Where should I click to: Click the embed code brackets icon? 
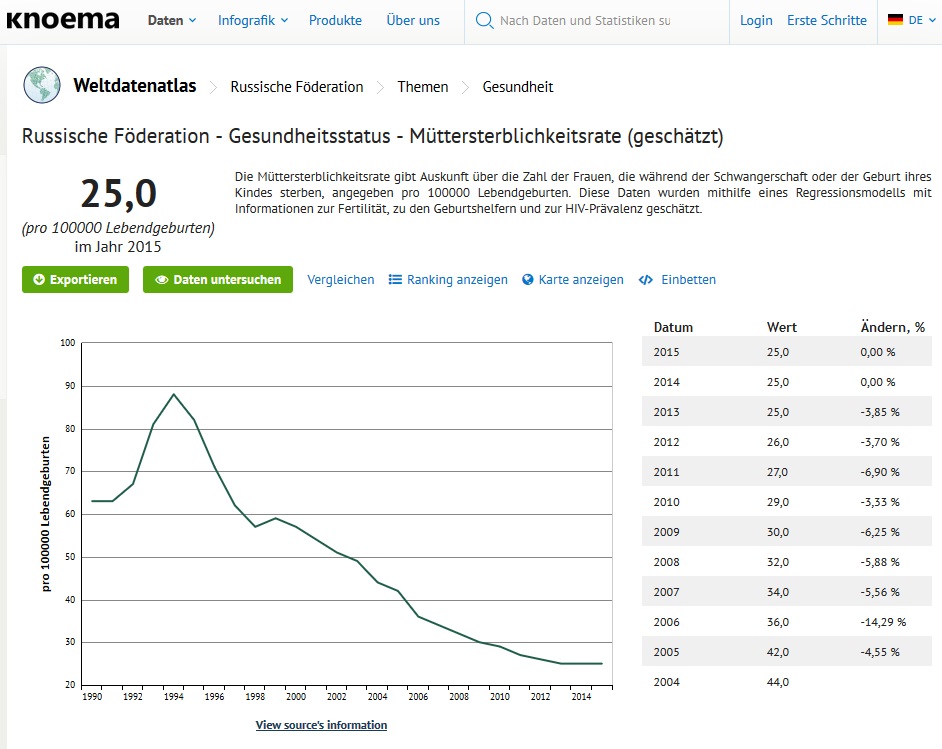point(646,280)
